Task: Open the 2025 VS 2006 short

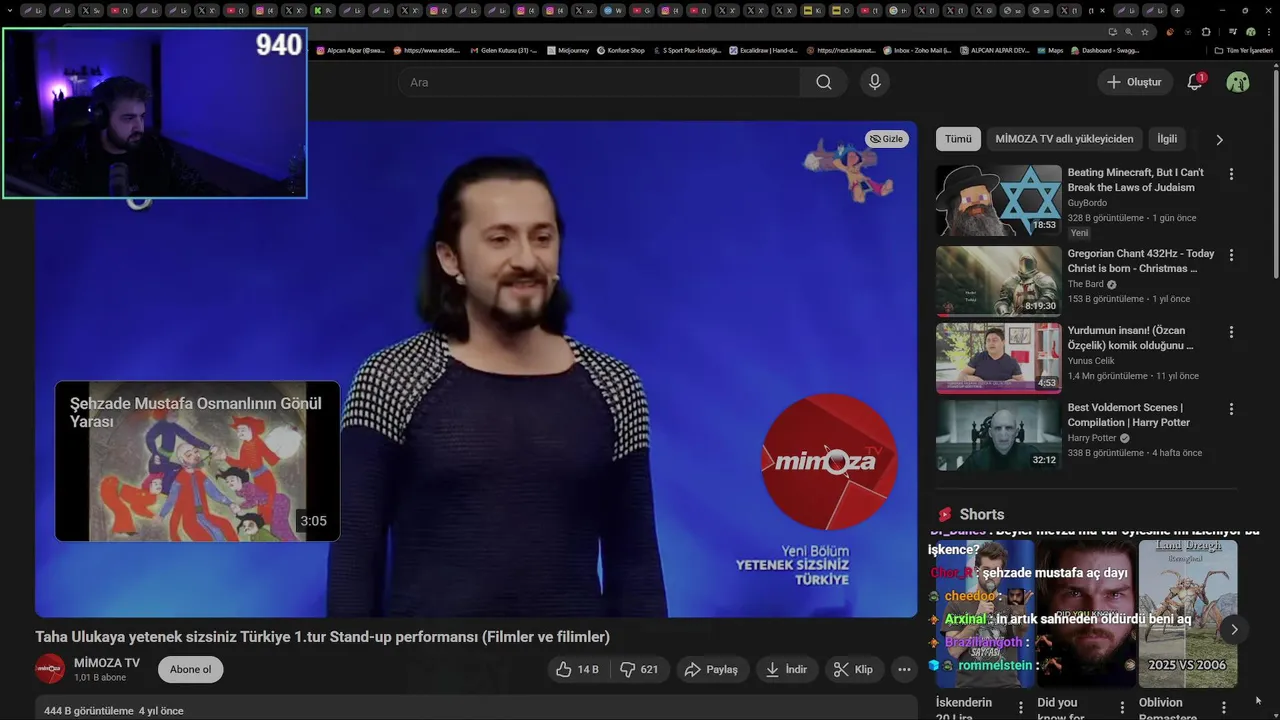Action: point(1188,614)
